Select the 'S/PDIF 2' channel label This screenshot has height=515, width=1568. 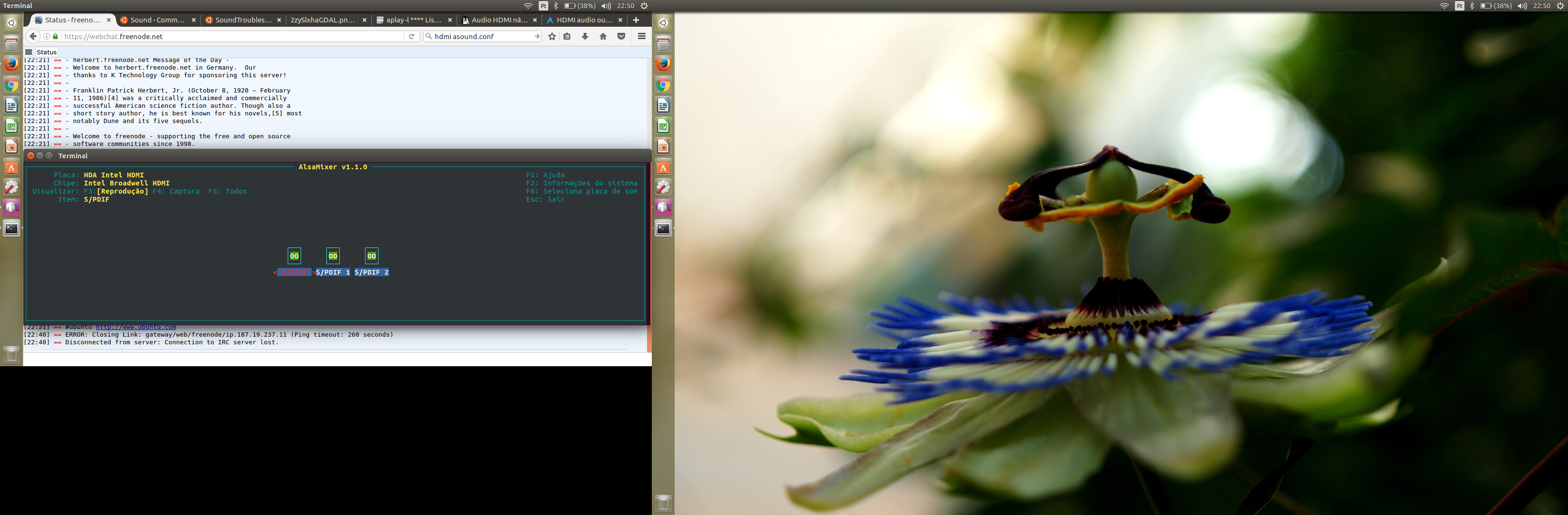click(371, 272)
